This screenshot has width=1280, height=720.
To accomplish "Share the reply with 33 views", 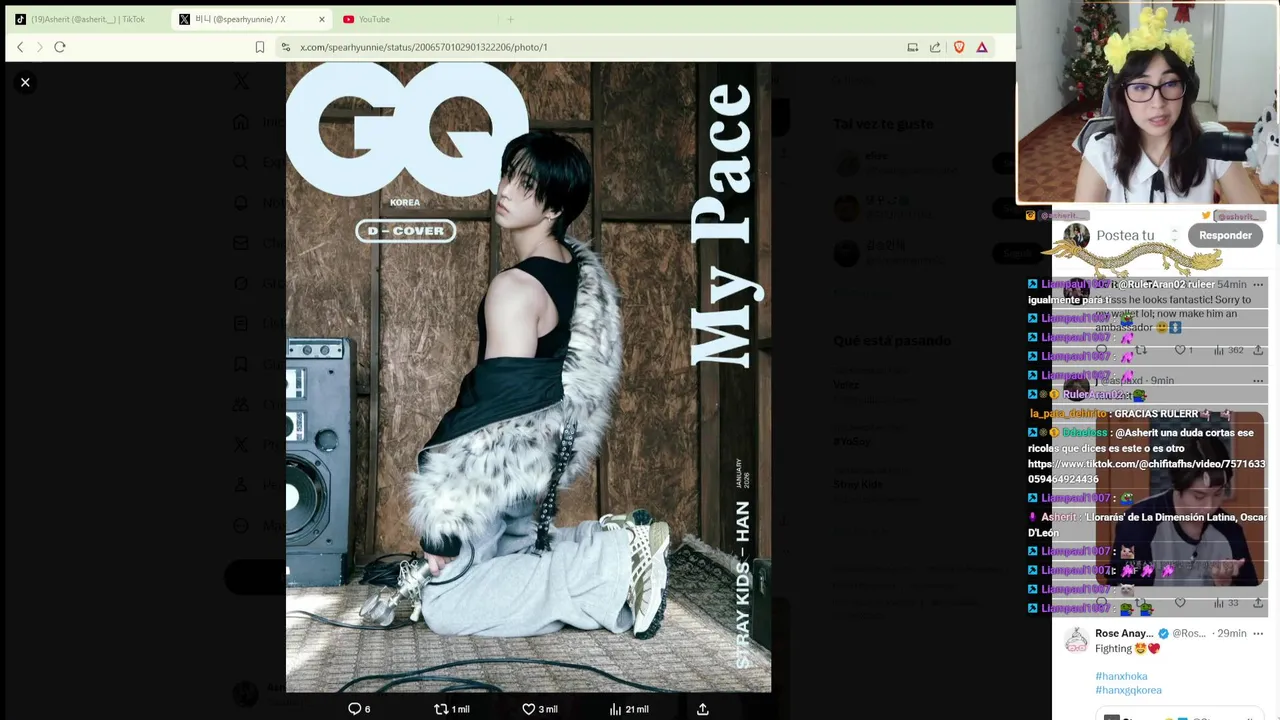I will (1258, 603).
